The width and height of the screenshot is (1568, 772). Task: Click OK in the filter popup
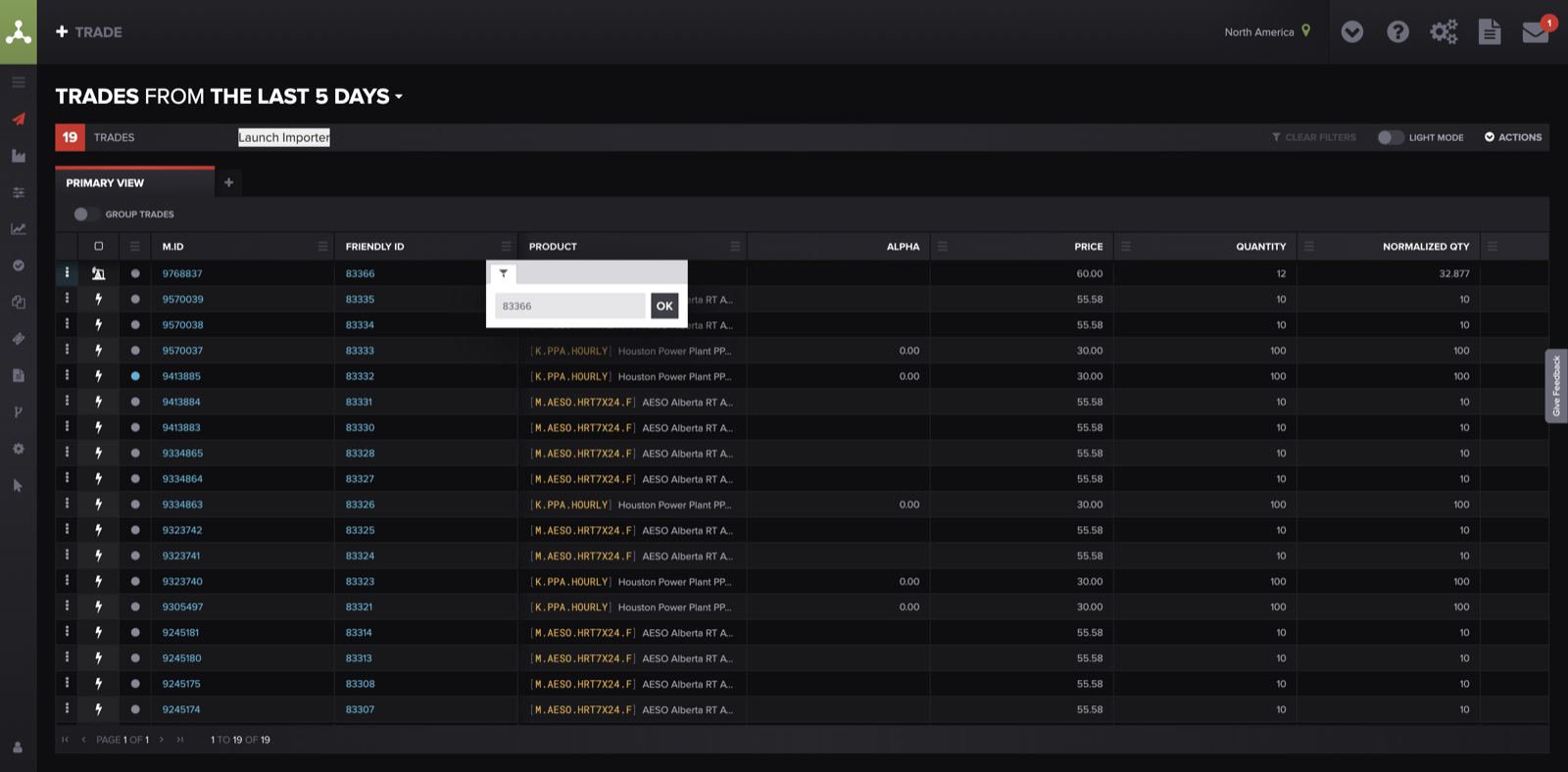click(x=664, y=306)
